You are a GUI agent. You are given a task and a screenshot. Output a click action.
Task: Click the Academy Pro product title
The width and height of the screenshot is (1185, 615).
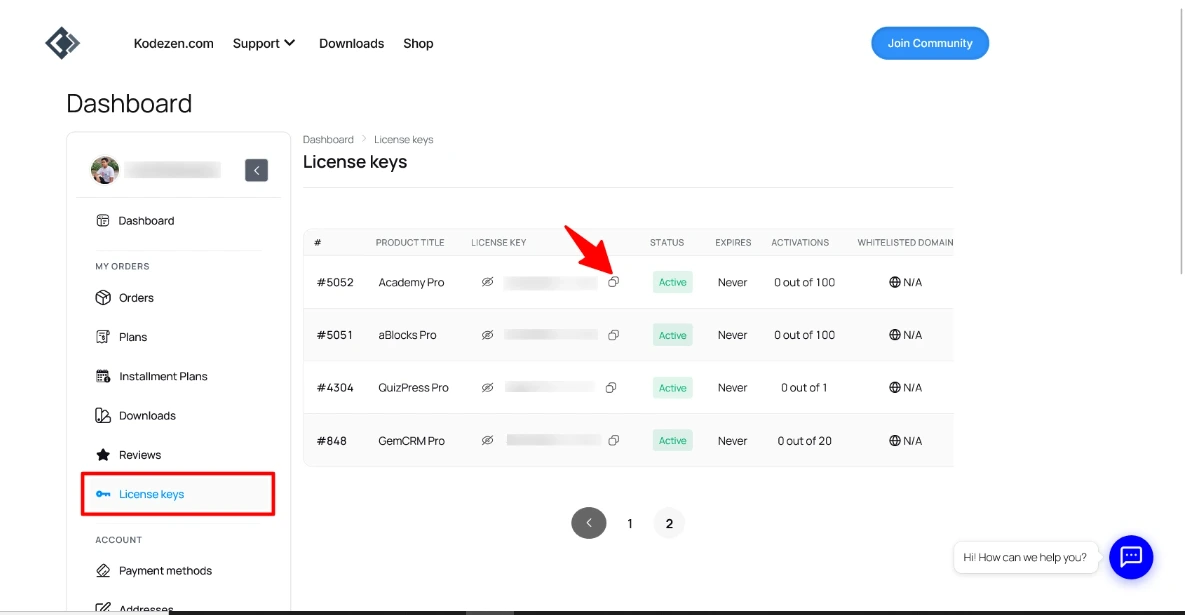tap(411, 282)
